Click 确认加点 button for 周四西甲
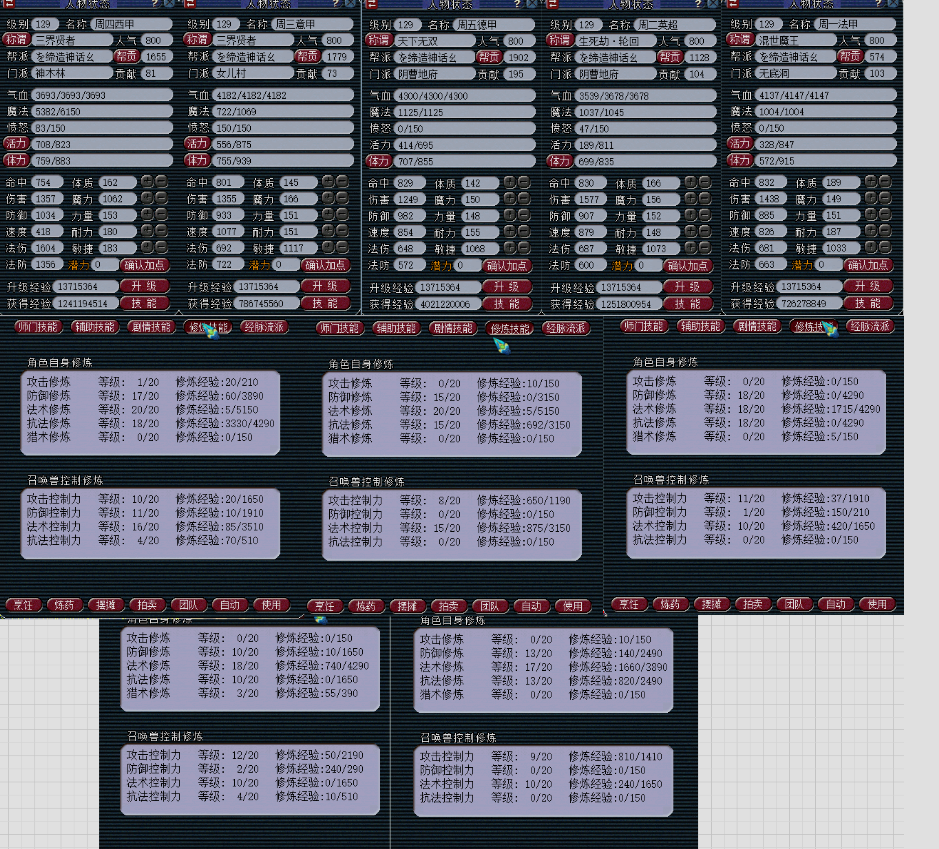The image size is (939, 849). (146, 265)
